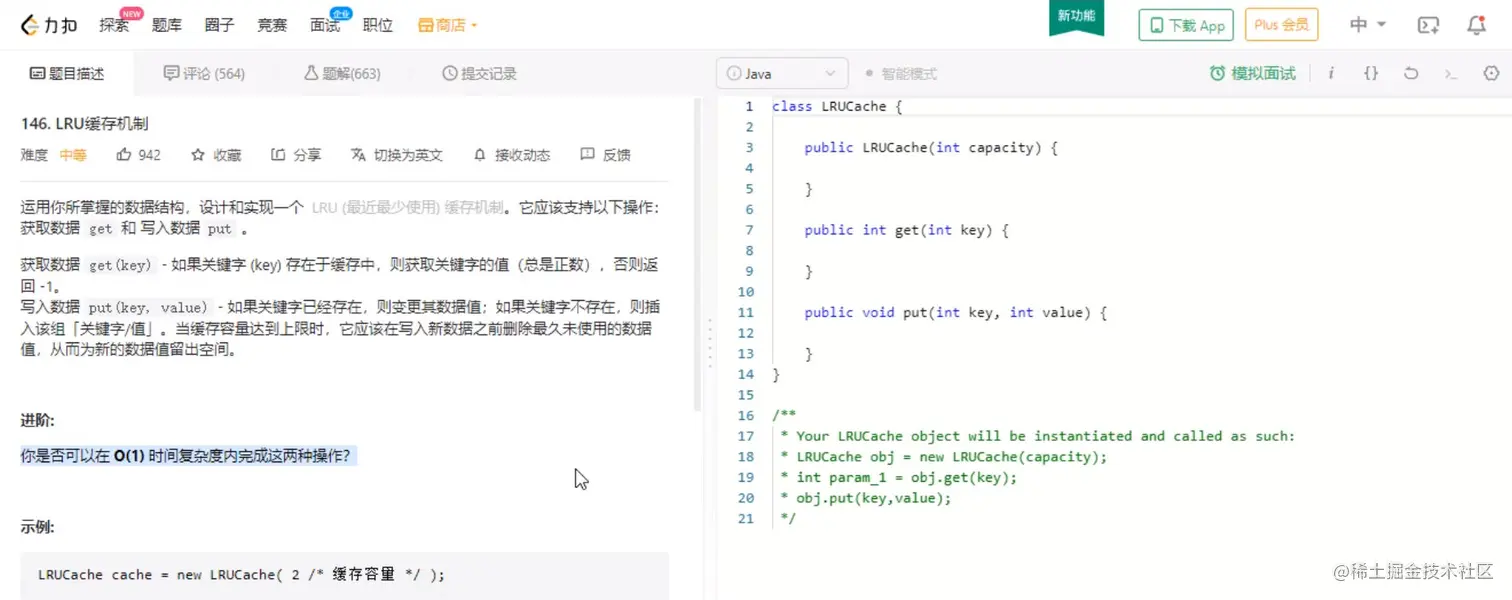Screen dimensions: 1512x600
Task: Go to the 圈子 community page
Action: (x=219, y=25)
